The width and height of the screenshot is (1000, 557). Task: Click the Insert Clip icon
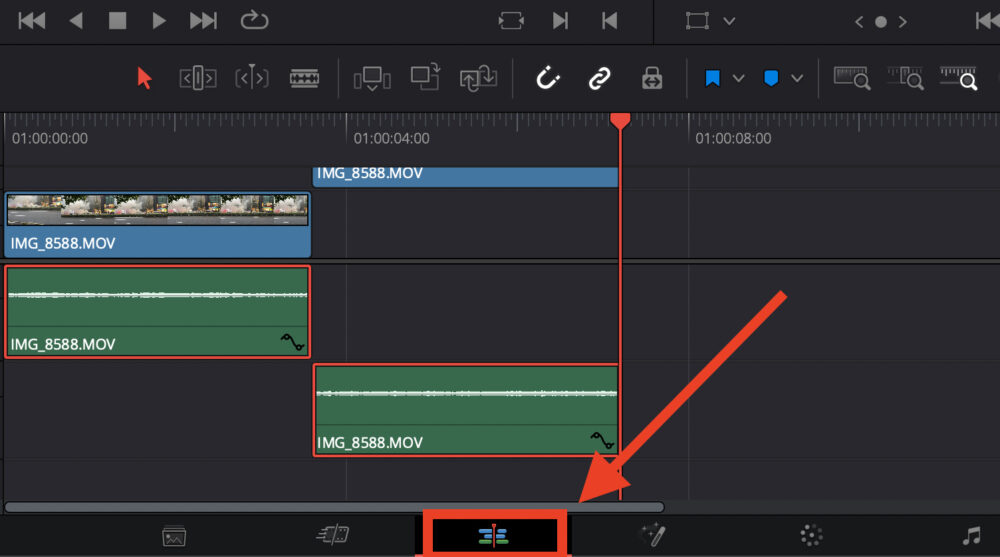[x=372, y=78]
